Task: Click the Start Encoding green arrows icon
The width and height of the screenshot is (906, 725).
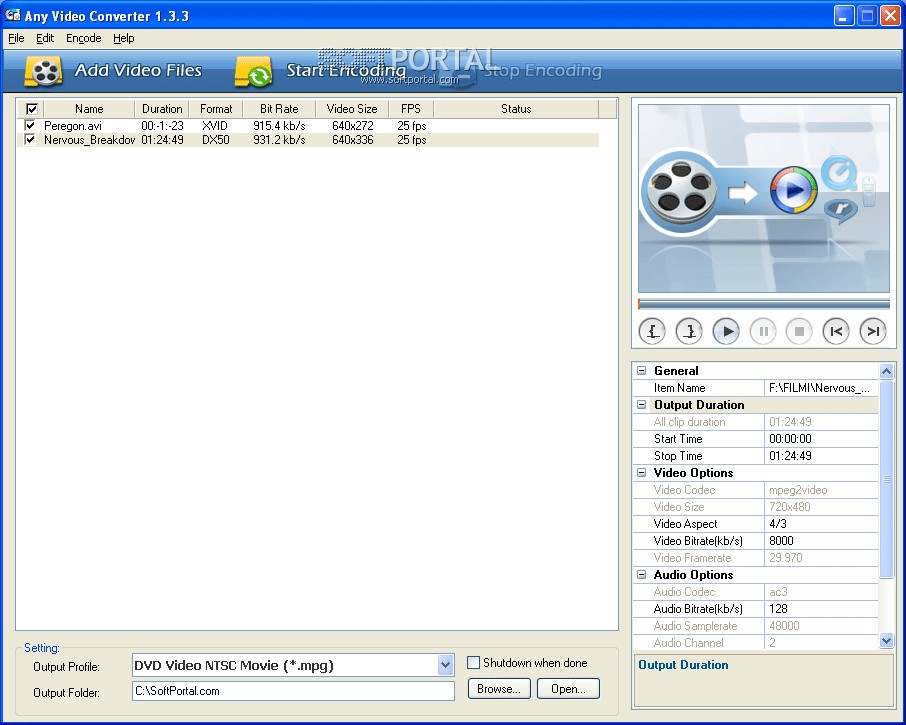Action: [x=254, y=72]
